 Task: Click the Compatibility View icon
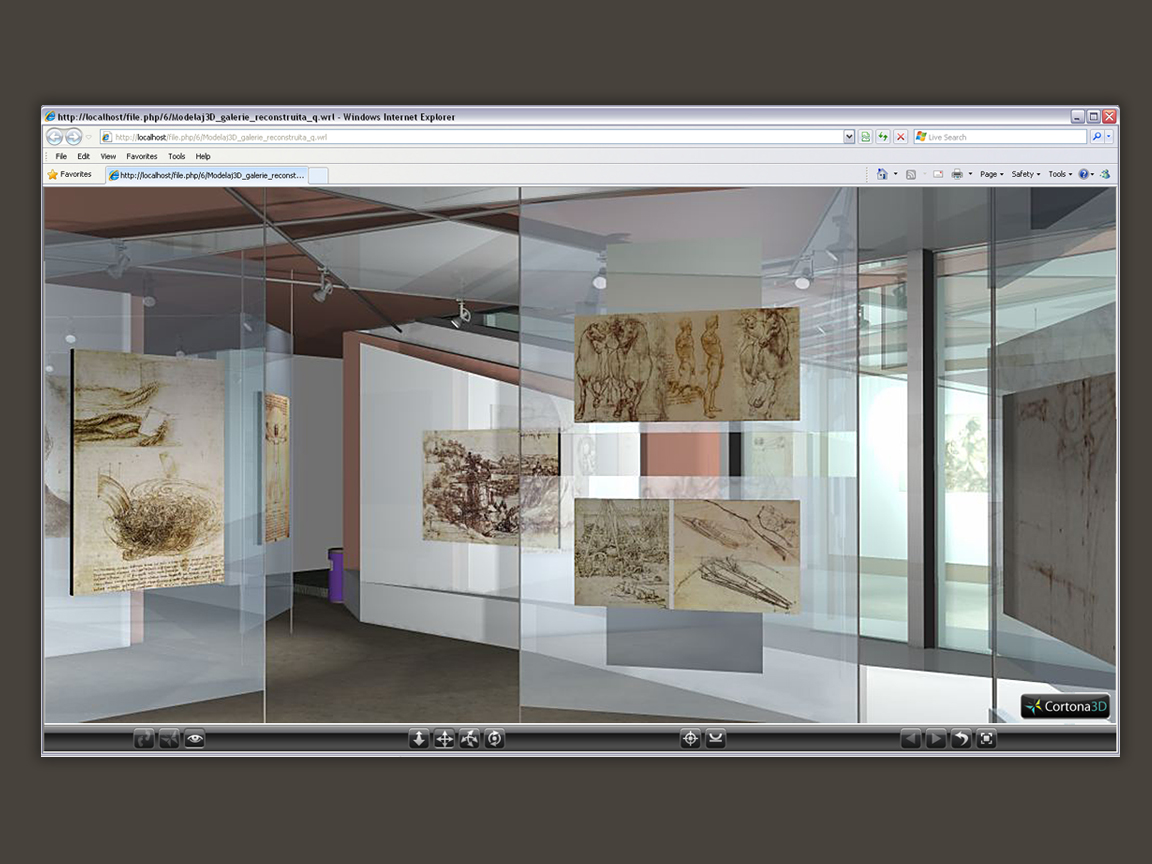pyautogui.click(x=865, y=137)
